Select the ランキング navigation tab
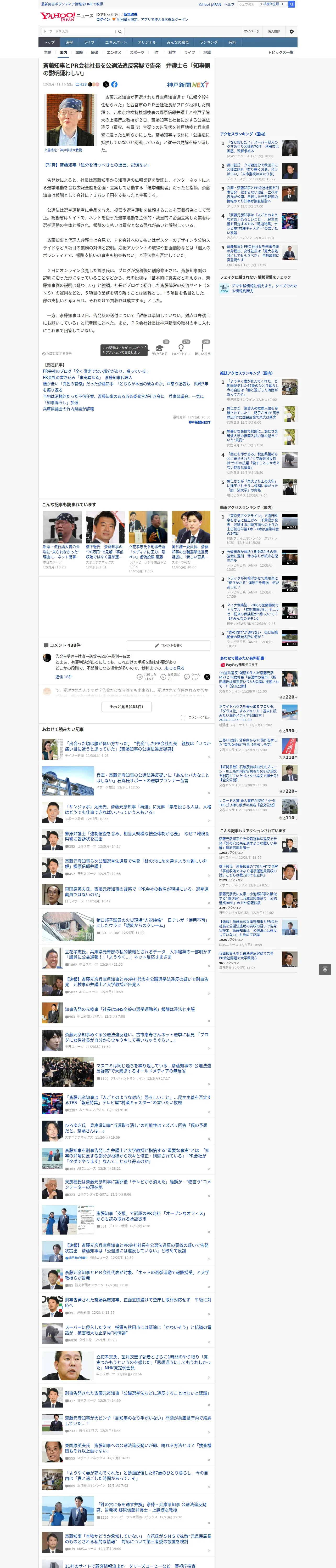This screenshot has width=336, height=1568. [x=209, y=43]
